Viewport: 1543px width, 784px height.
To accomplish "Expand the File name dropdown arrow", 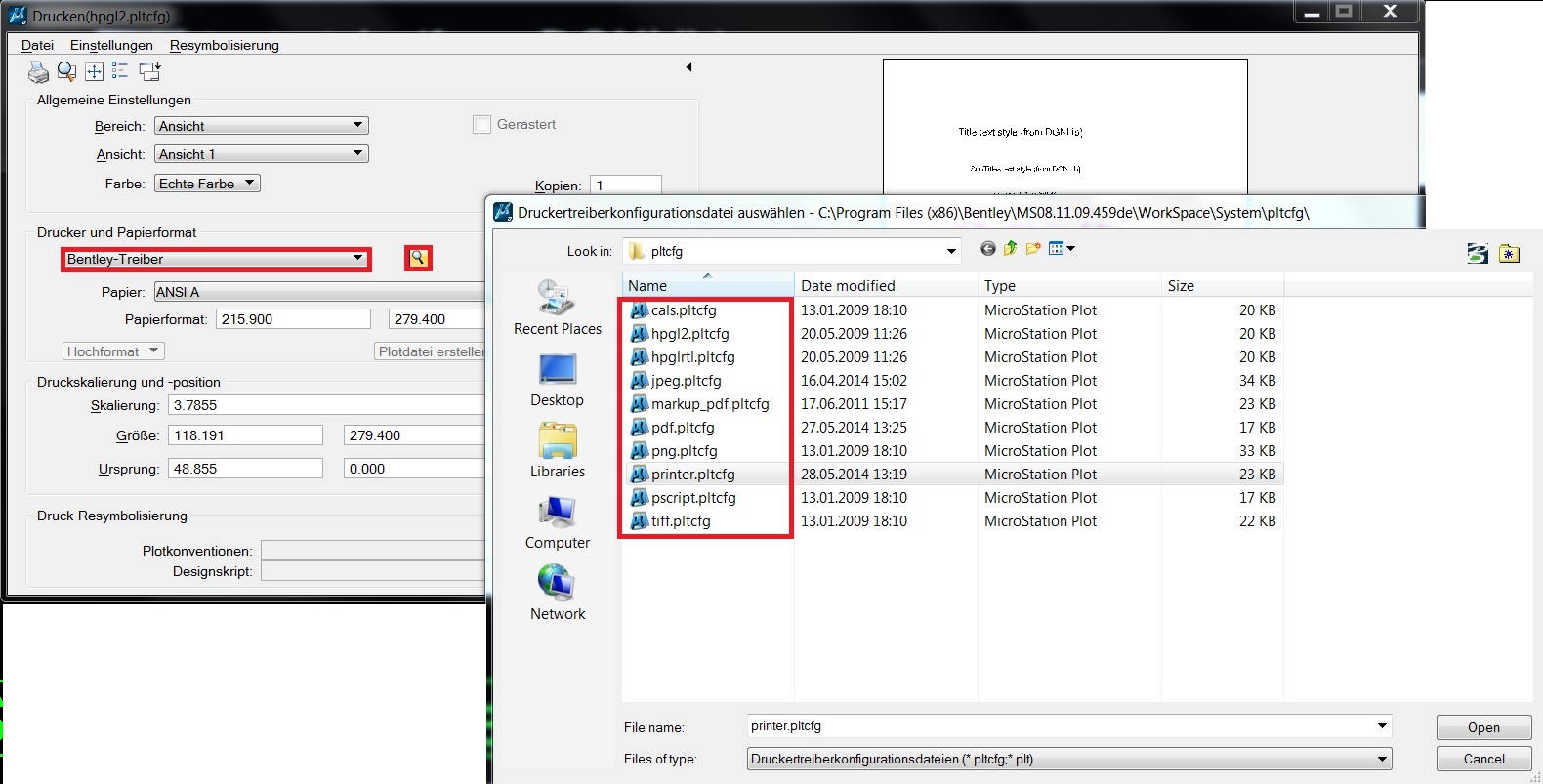I will click(x=1382, y=726).
